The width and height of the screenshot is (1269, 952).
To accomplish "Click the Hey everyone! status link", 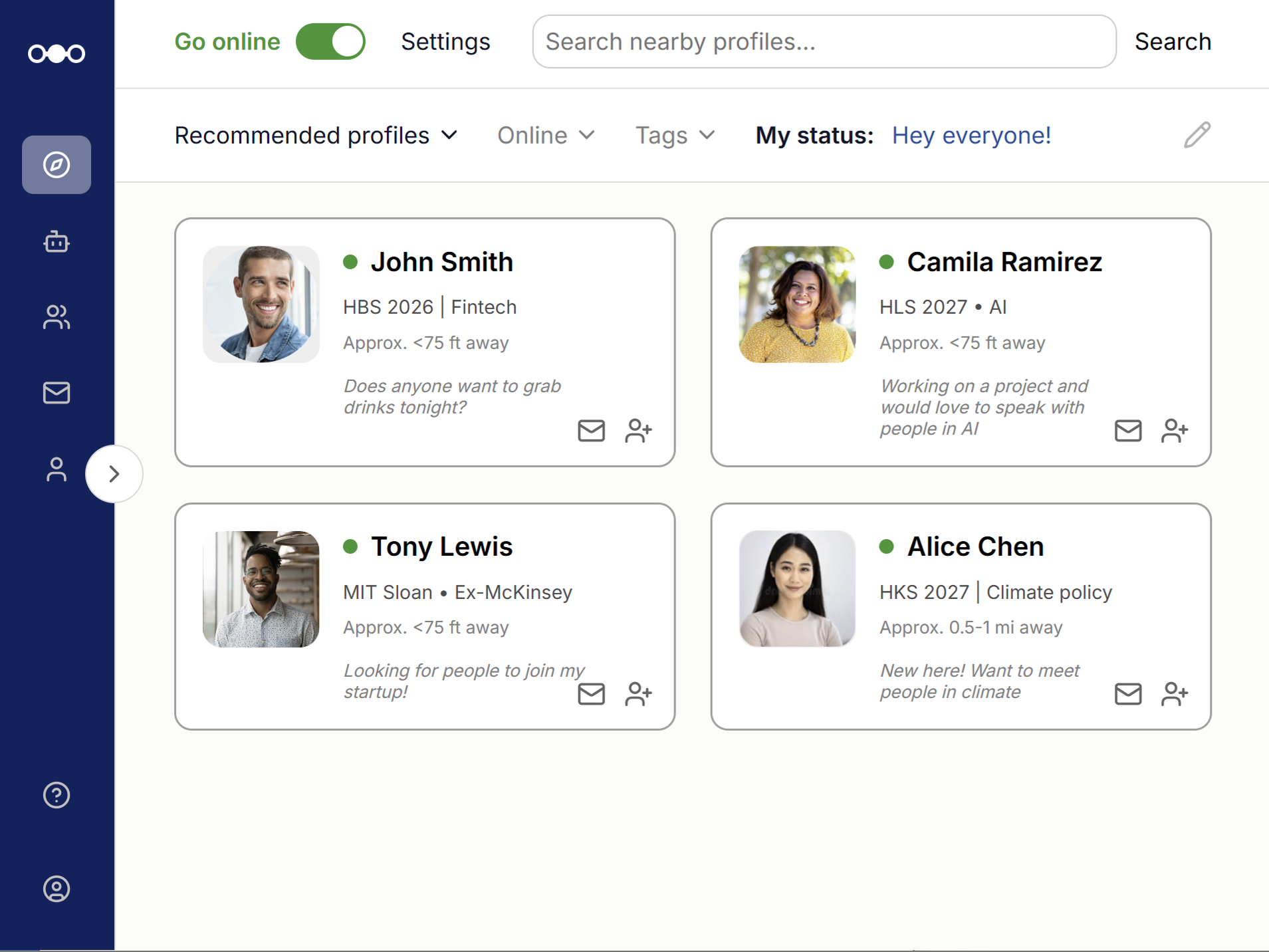I will (x=971, y=136).
